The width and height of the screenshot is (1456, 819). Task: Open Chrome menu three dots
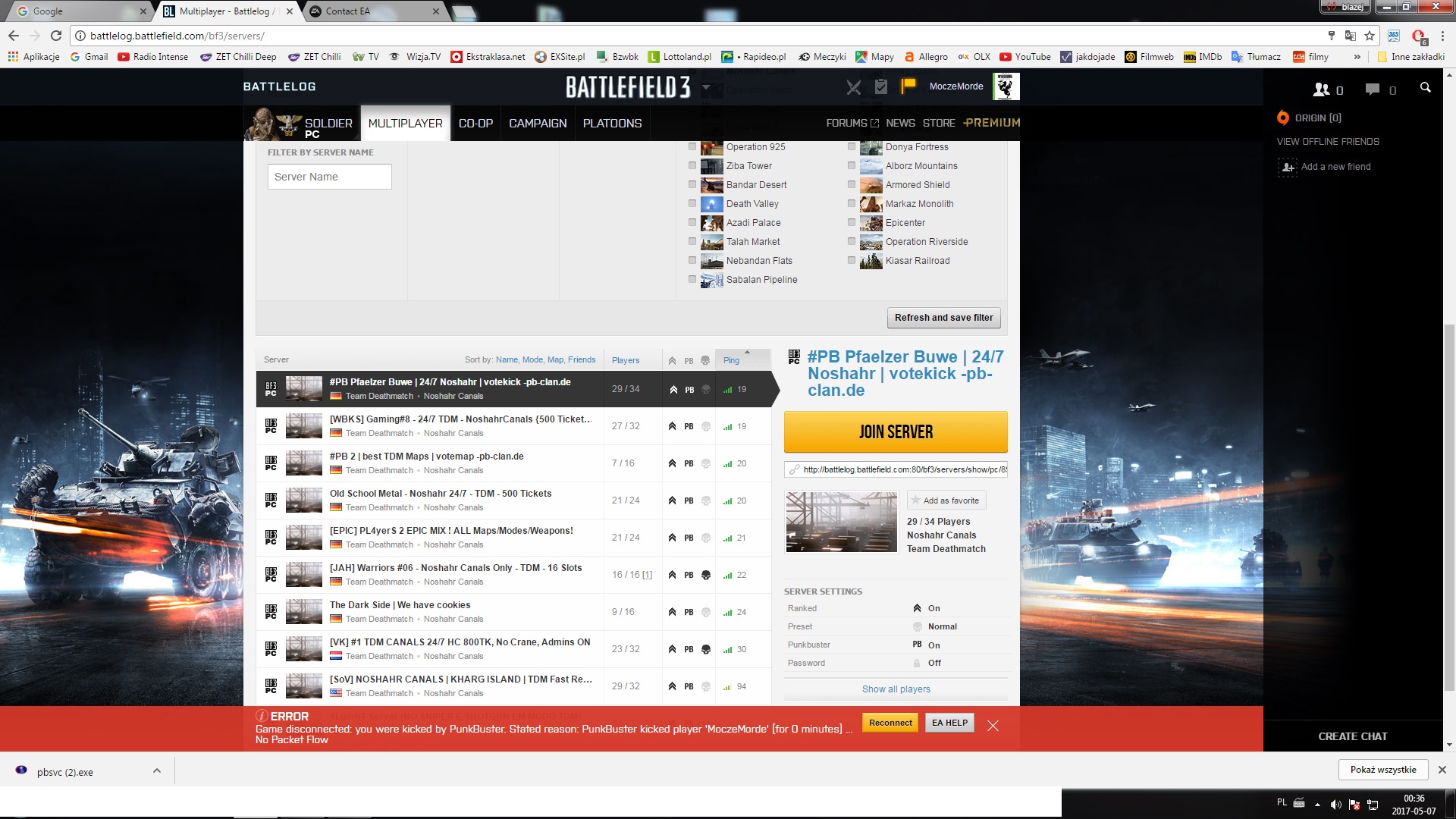tap(1442, 36)
